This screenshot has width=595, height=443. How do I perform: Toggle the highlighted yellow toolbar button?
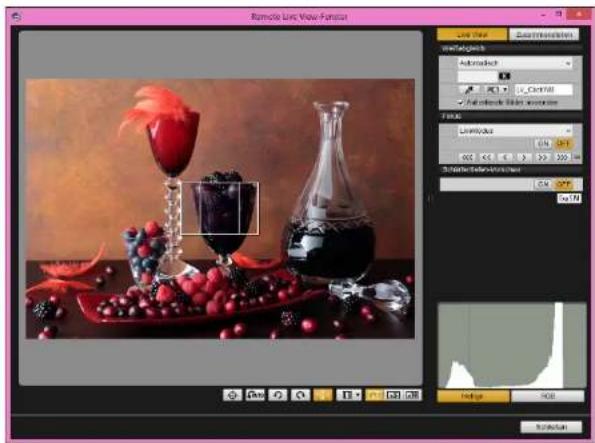323,395
